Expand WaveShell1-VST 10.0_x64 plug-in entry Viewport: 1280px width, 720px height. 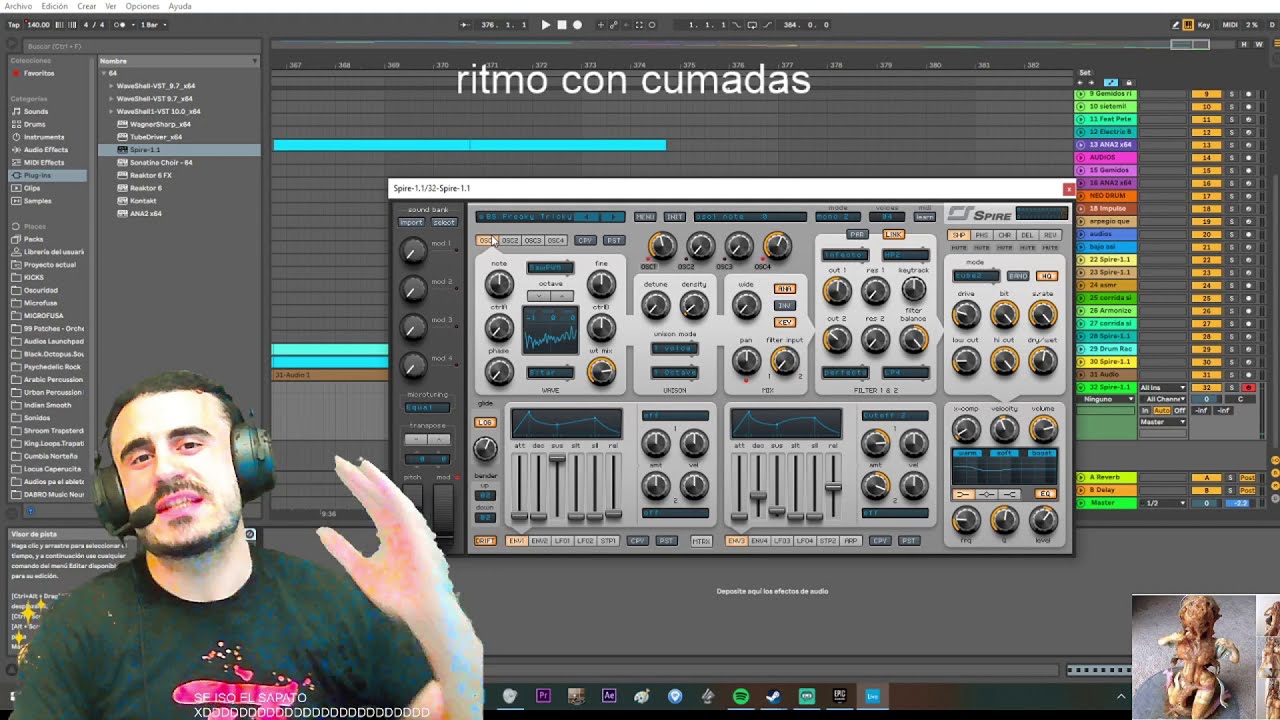[112, 111]
